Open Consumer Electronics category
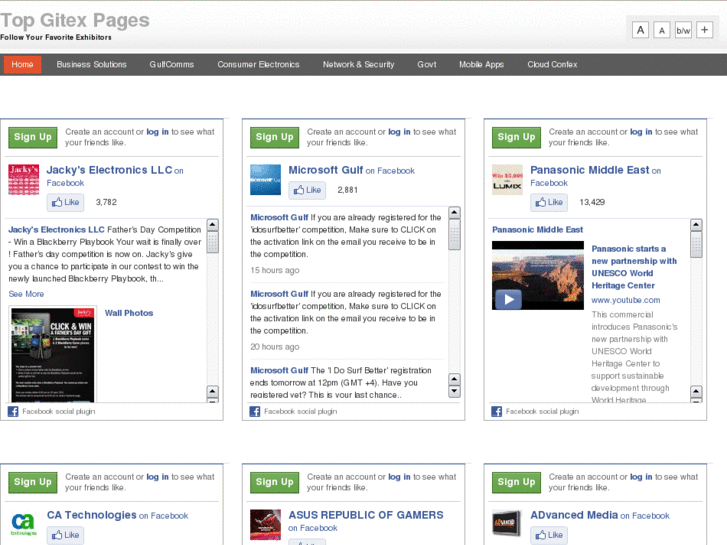 tap(258, 64)
